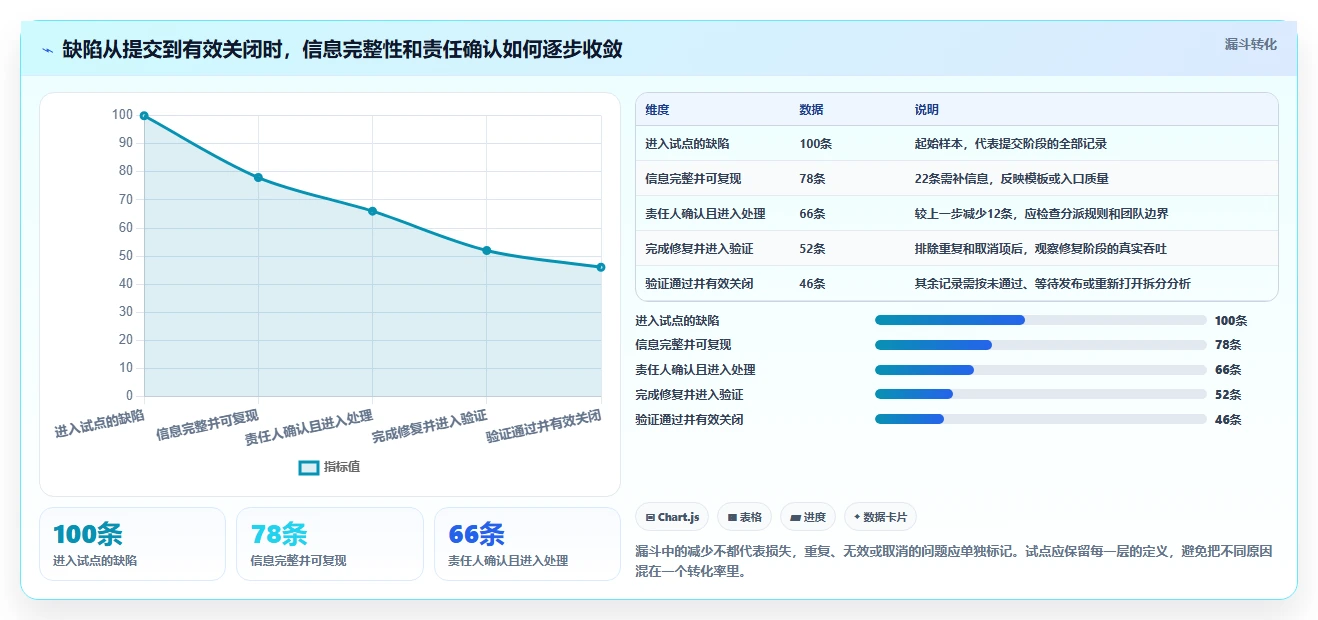Click description starting 较上一步减少12条

click(x=1041, y=214)
